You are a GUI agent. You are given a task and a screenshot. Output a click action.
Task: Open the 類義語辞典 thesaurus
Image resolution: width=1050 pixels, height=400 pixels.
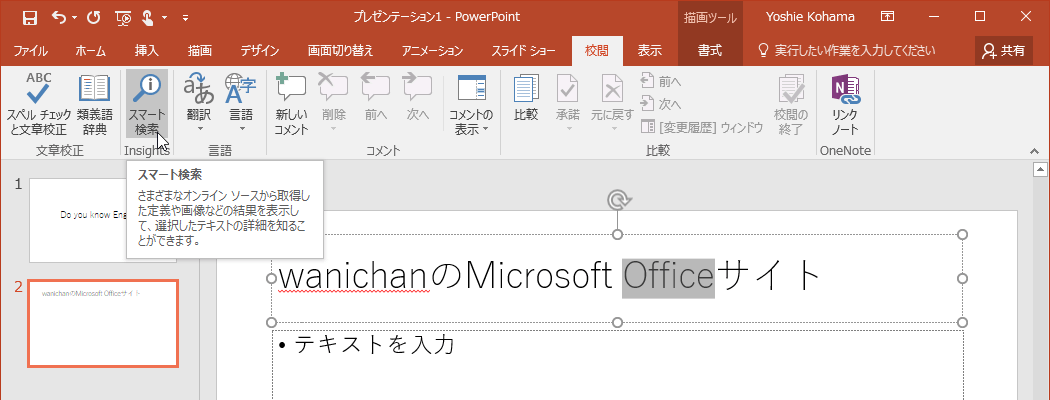click(x=94, y=105)
